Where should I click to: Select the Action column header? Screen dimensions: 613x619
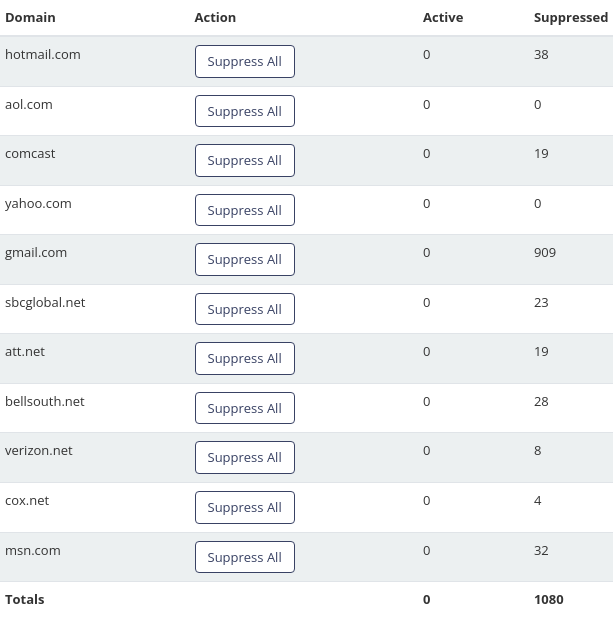coord(215,17)
